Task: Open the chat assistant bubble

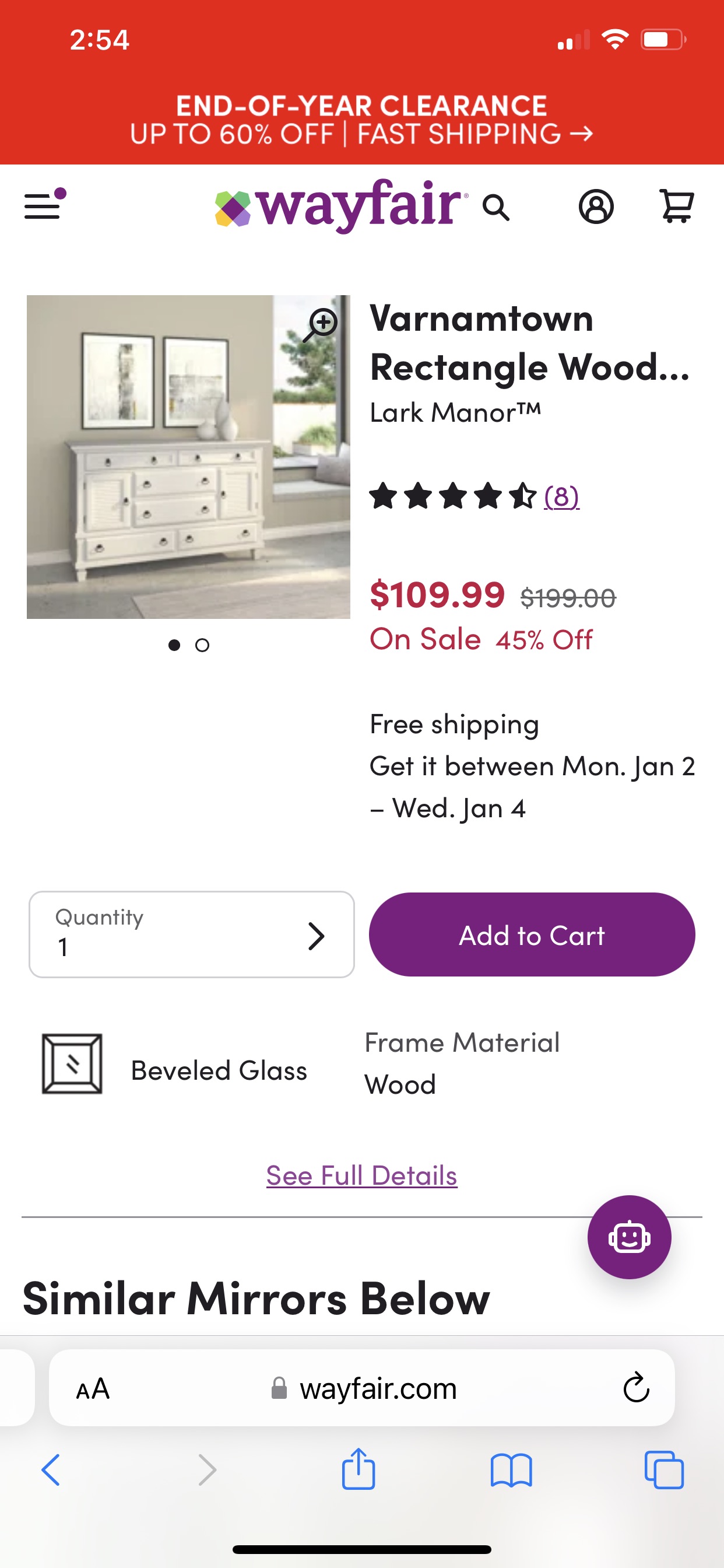Action: point(629,1237)
